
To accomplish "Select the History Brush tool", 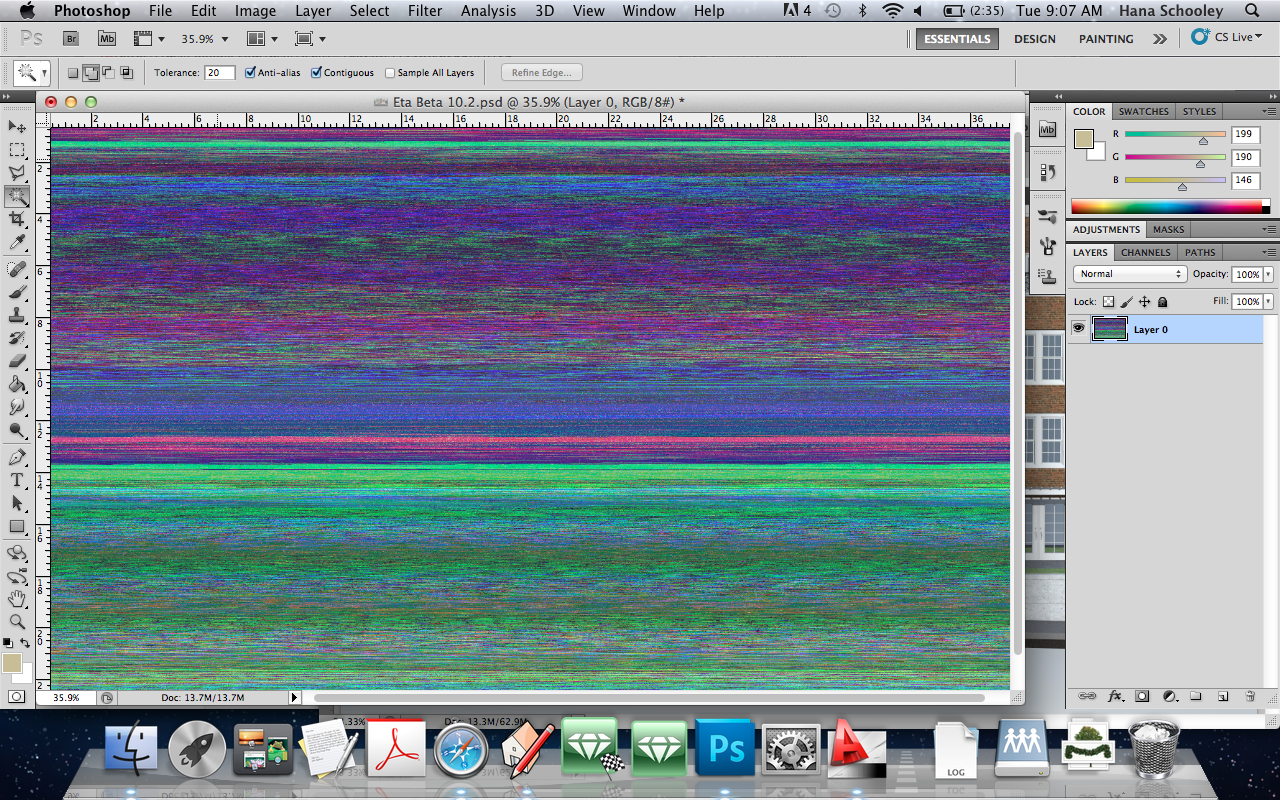I will [17, 338].
